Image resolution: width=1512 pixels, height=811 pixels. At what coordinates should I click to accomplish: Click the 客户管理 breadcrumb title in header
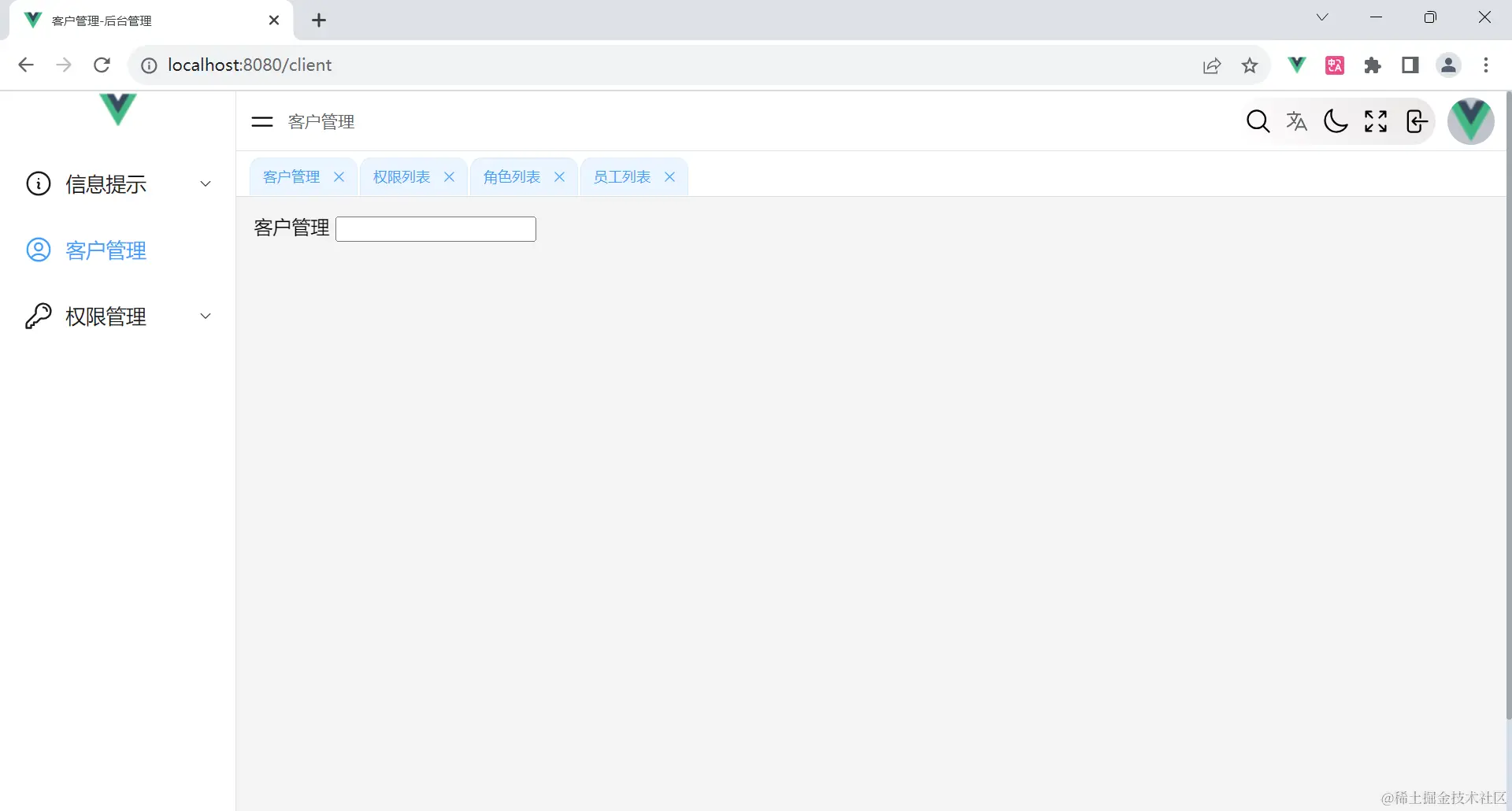click(x=321, y=121)
